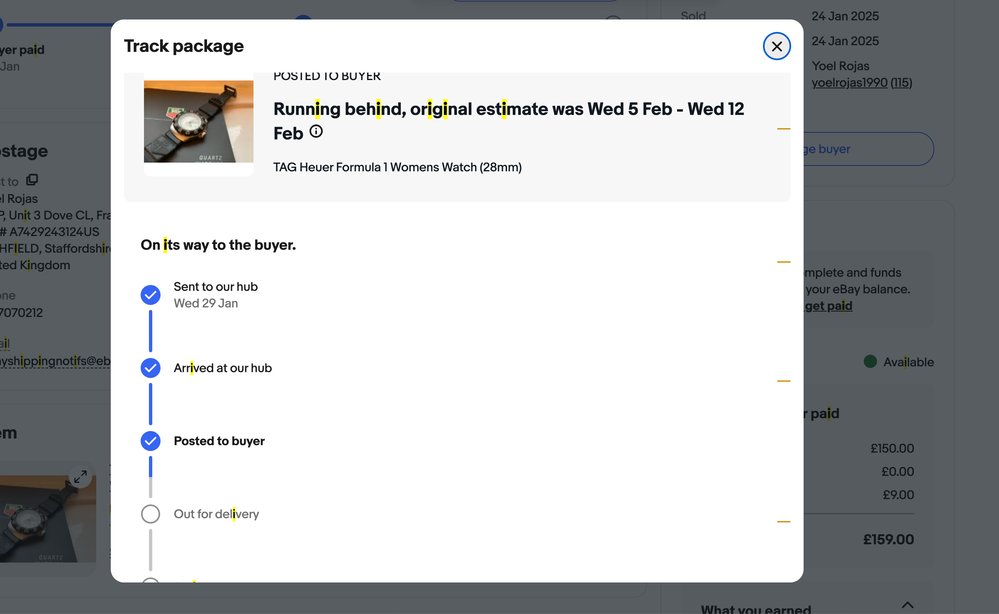Close the Track package dialog
This screenshot has width=999, height=614.
776,46
